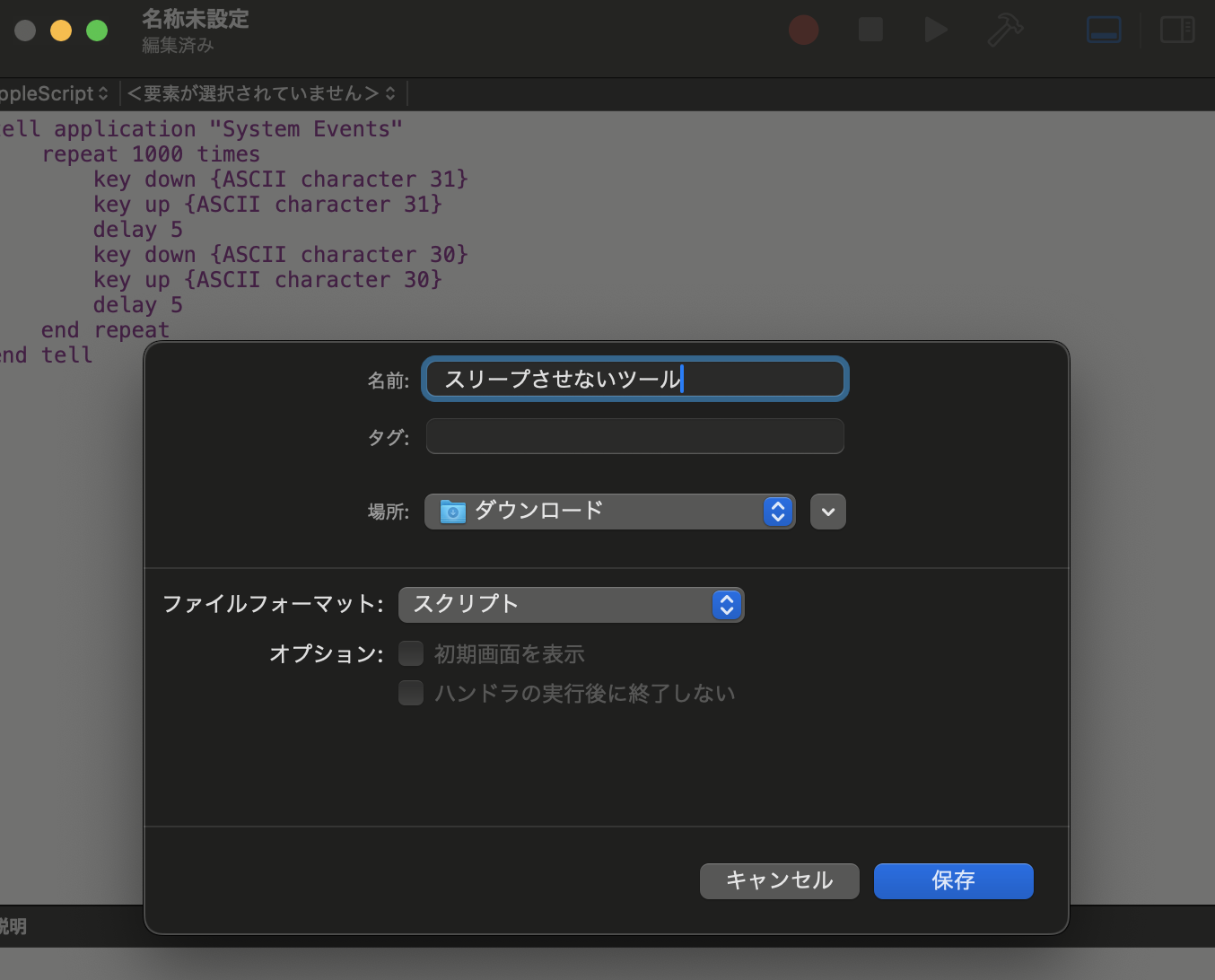
Task: Click the 保存 button
Action: (954, 881)
